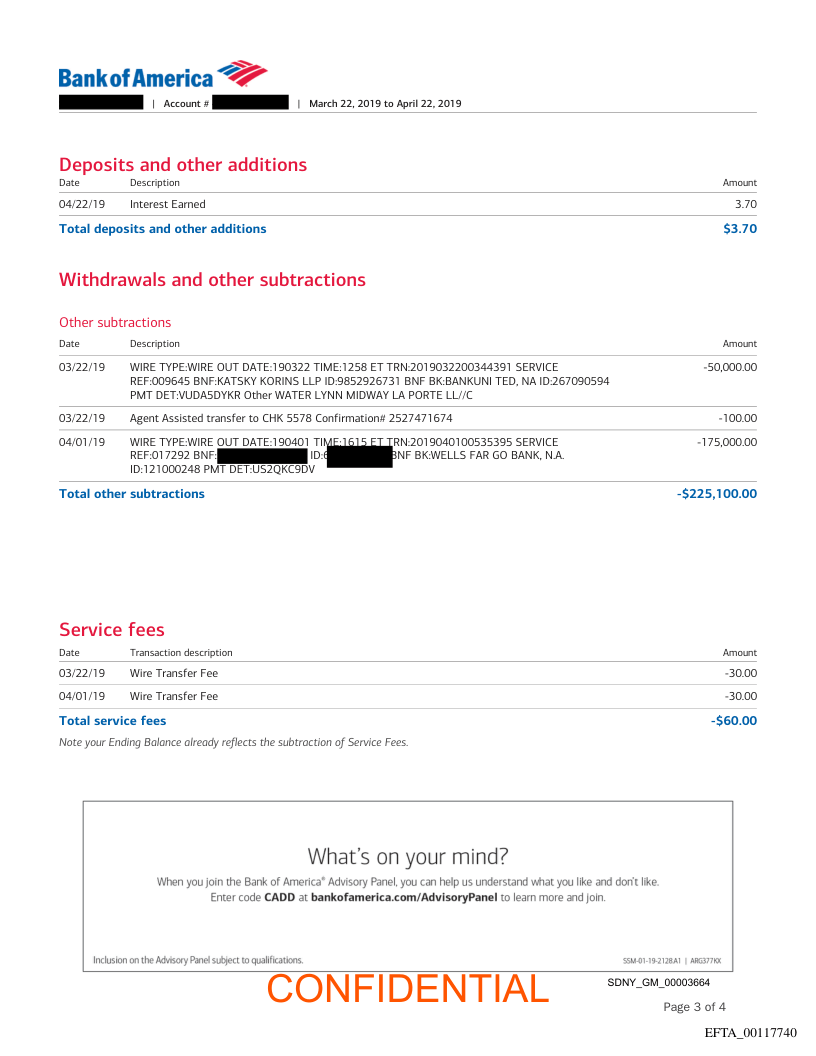Select the -$225,100.00 total amount
This screenshot has height=1056, width=816.
pyautogui.click(x=717, y=494)
